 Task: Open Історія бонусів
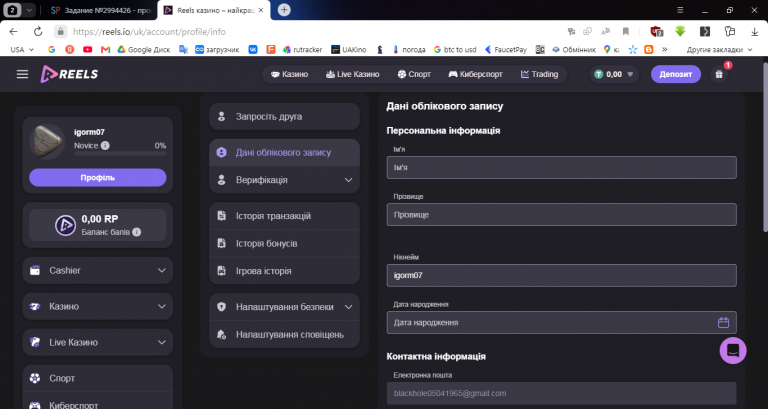point(284,243)
